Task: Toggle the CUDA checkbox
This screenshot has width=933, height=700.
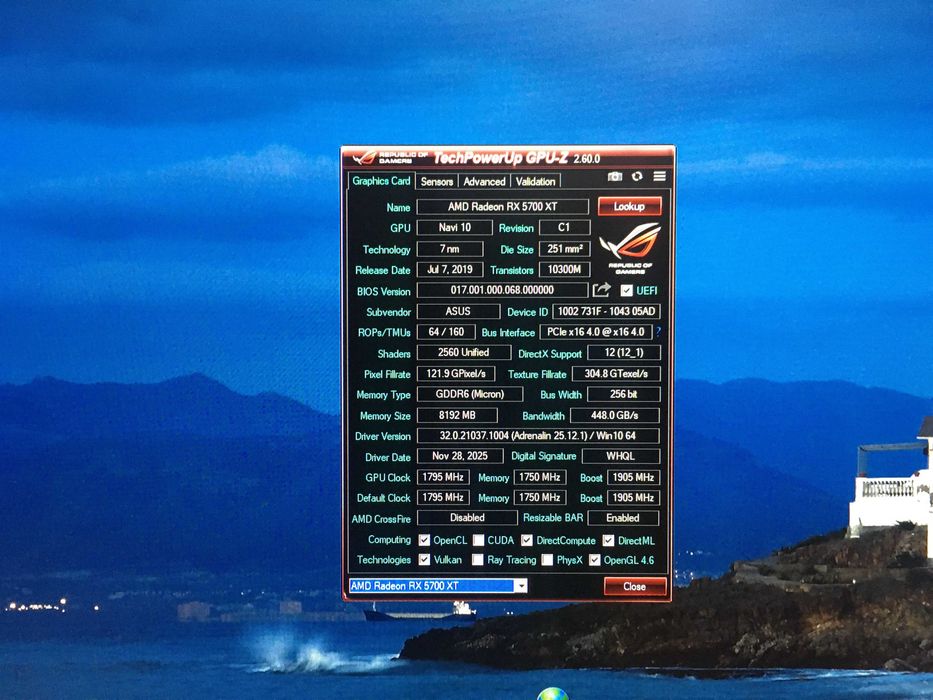Action: coord(478,540)
